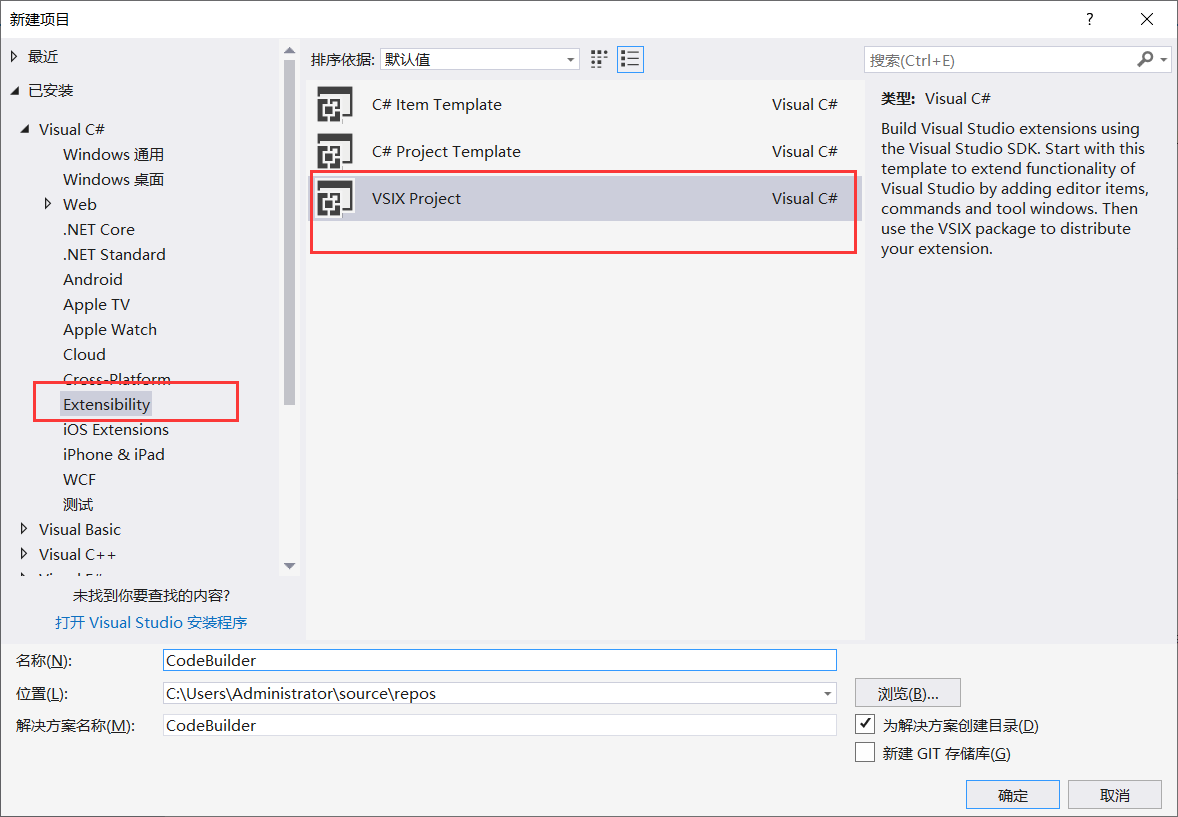Screen dimensions: 1178x817
Task: Click the VSIX Project template icon
Action: pyautogui.click(x=334, y=198)
